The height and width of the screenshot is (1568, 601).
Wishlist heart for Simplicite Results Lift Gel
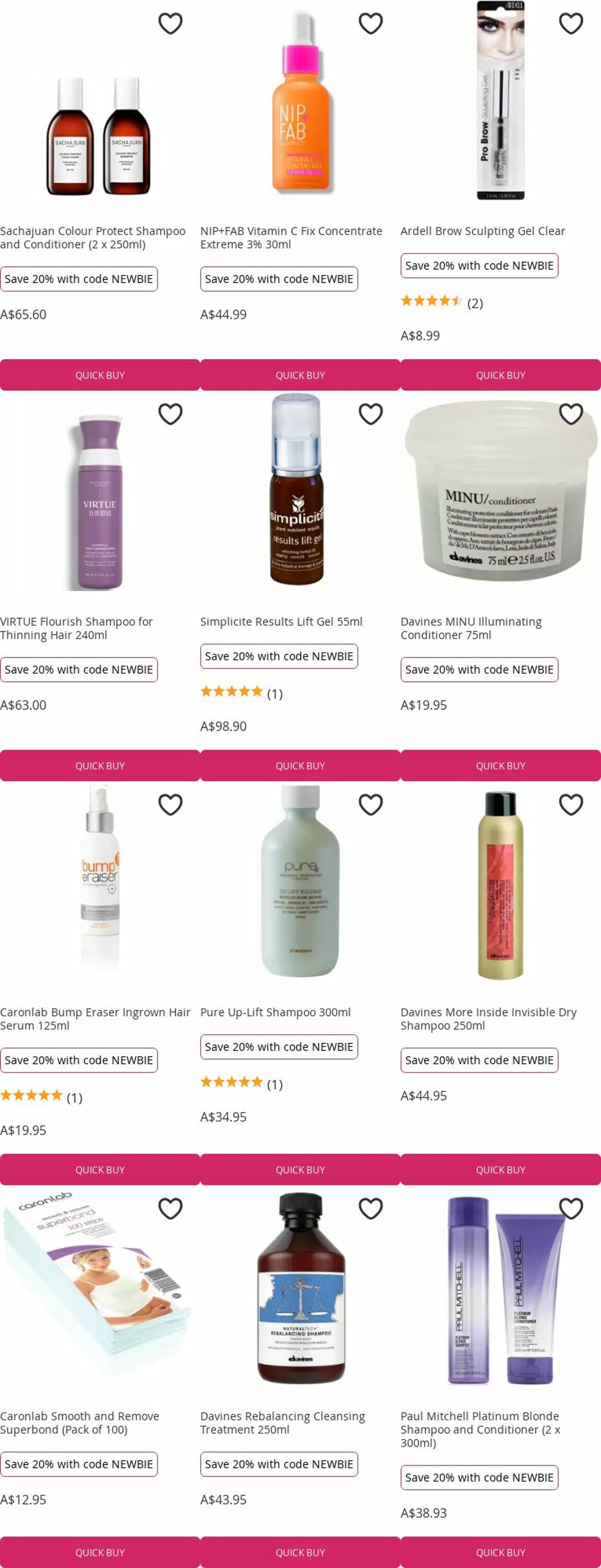point(371,414)
